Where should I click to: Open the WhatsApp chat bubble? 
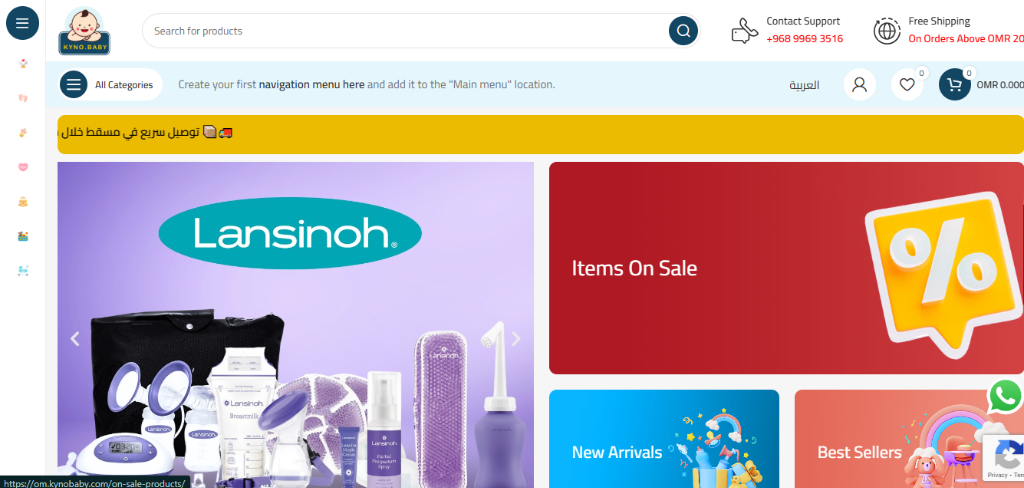point(1006,396)
